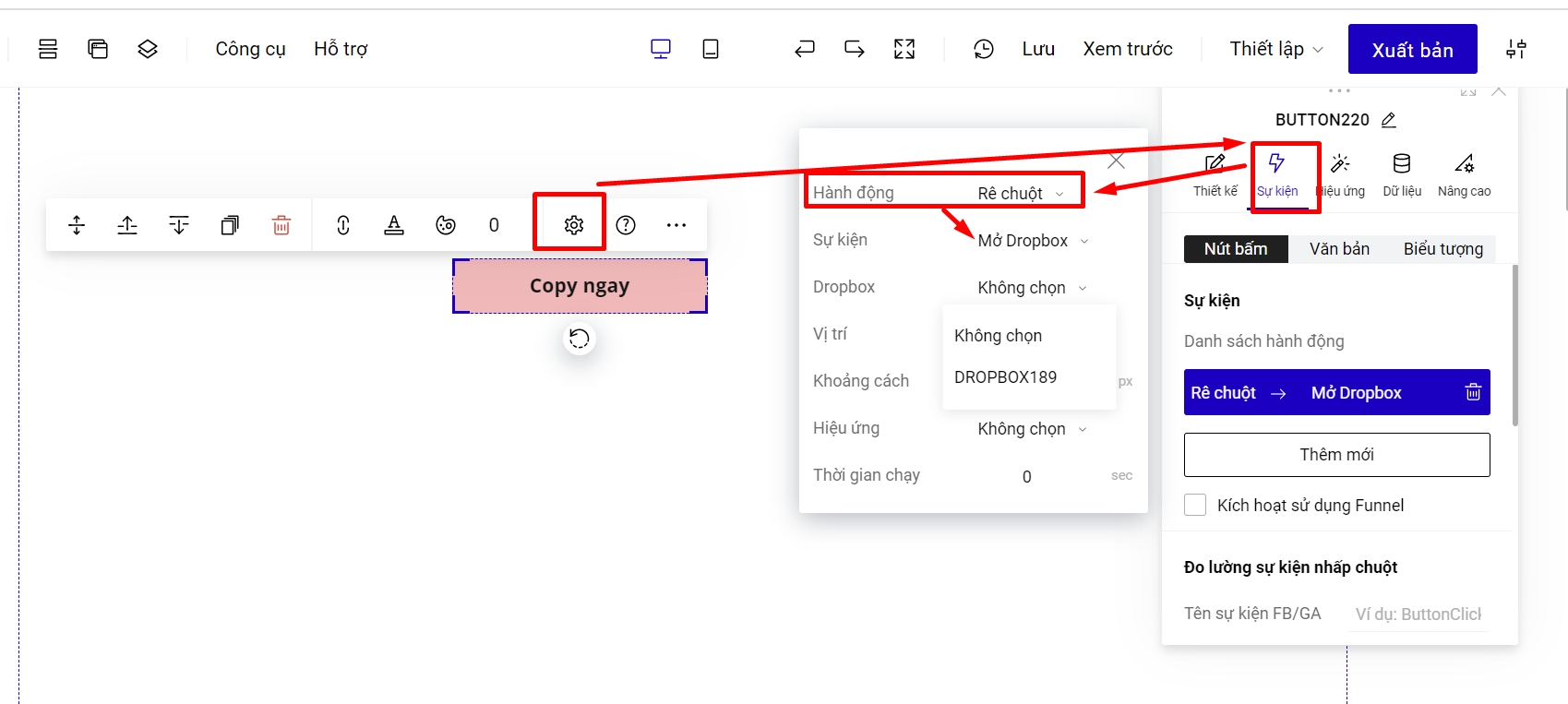Open the Nâng cao tab
1568x704 pixels.
[x=1464, y=174]
